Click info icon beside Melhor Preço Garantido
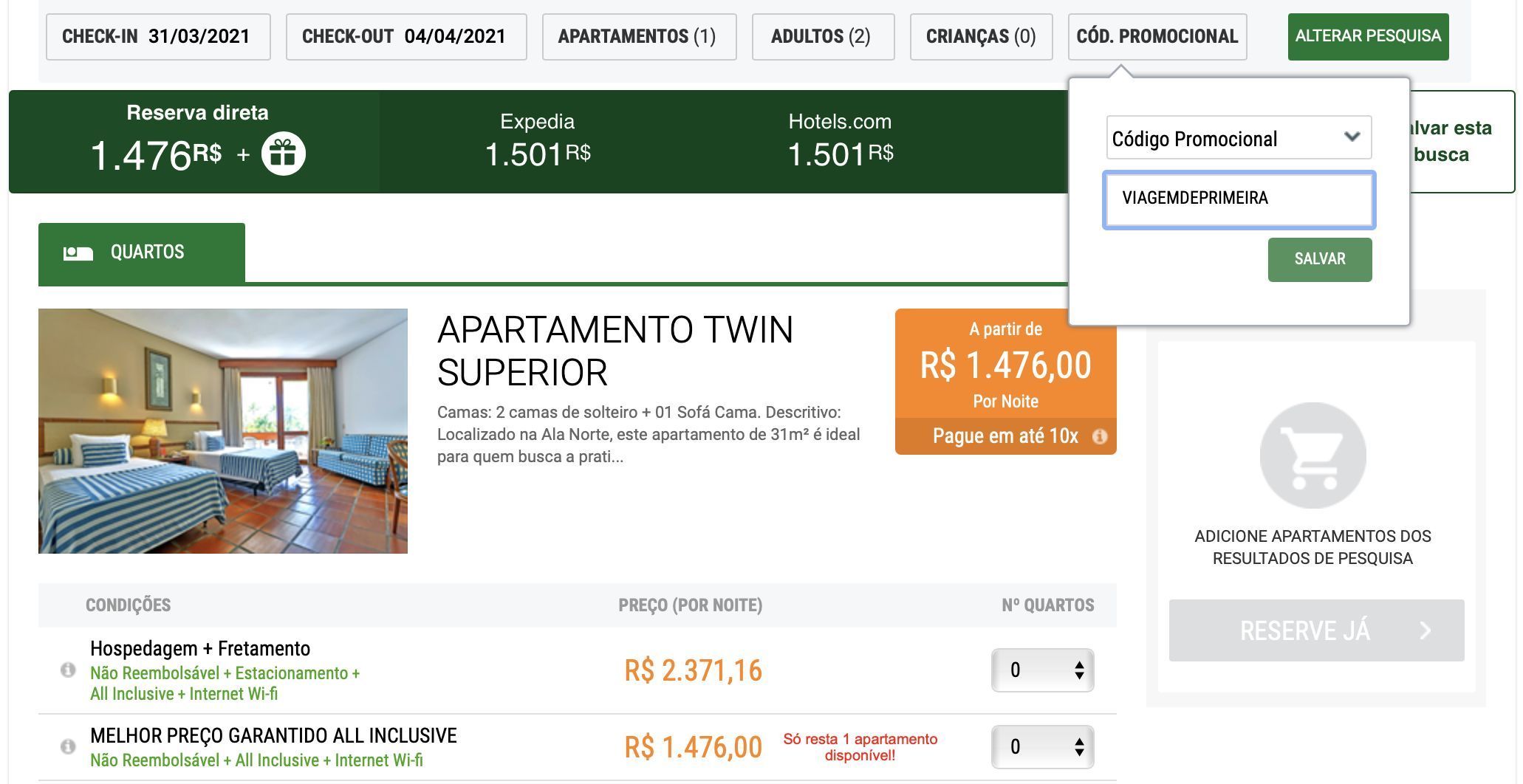The height and width of the screenshot is (784, 1523). (x=68, y=746)
